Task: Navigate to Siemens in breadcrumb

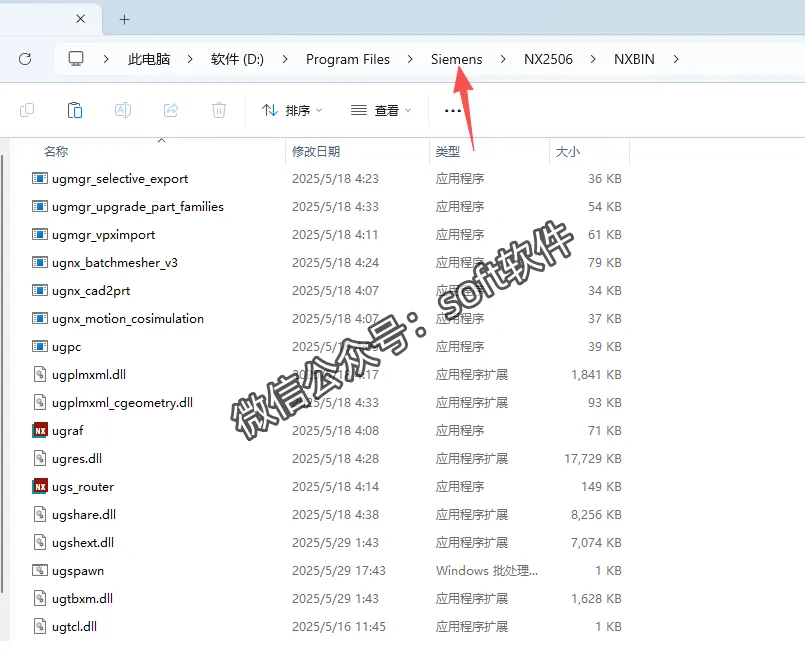Action: coord(456,59)
